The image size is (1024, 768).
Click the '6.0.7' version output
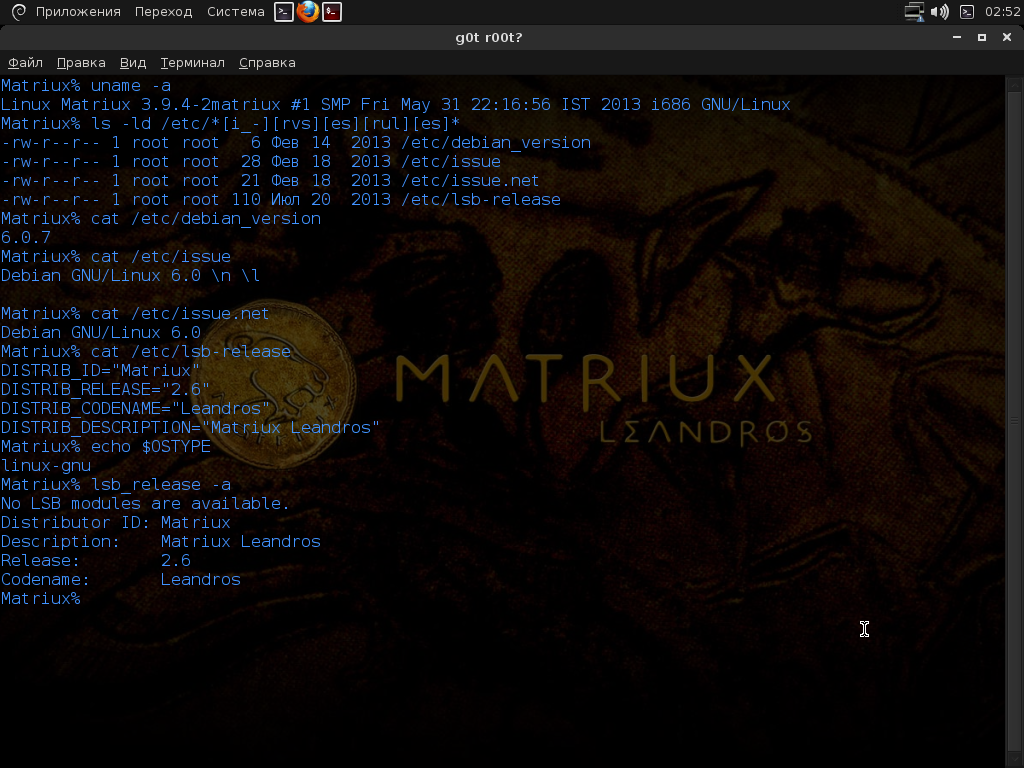(25, 237)
